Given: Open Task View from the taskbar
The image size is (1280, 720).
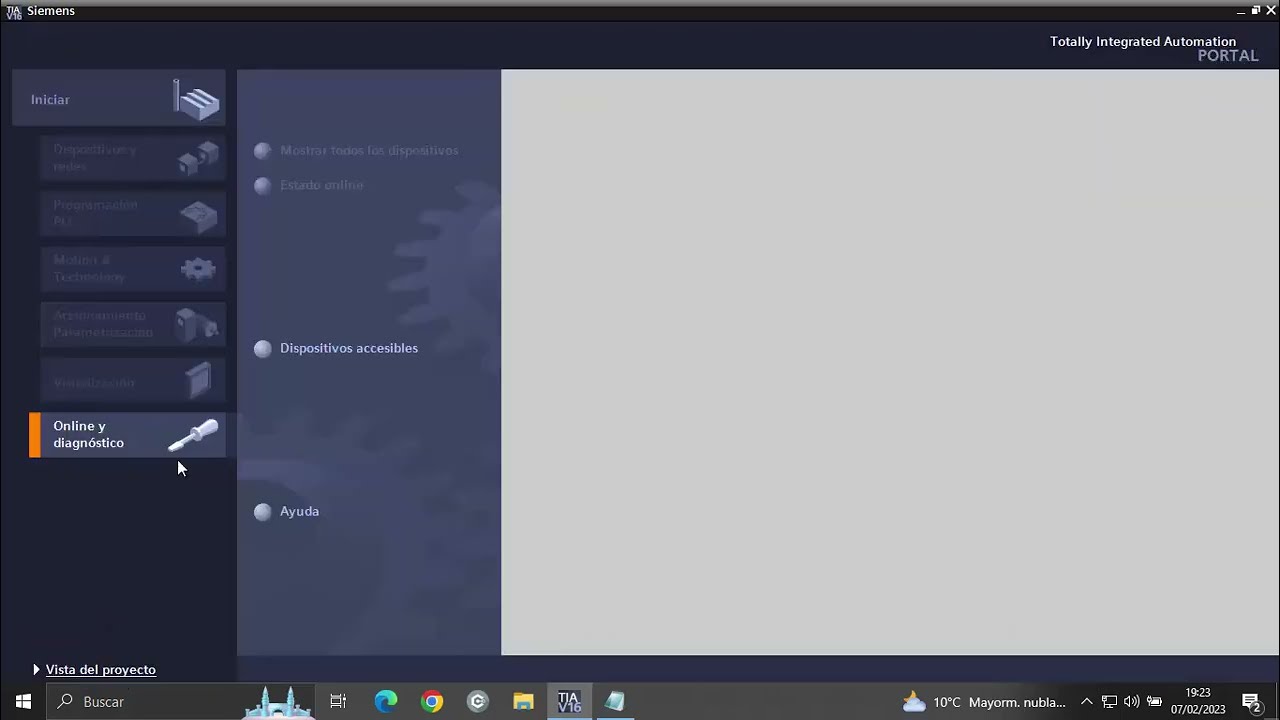Looking at the screenshot, I should coord(338,701).
